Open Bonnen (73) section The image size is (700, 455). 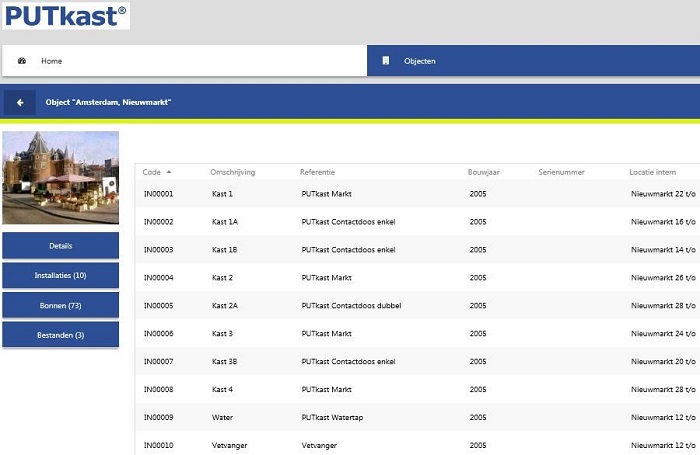coord(60,305)
